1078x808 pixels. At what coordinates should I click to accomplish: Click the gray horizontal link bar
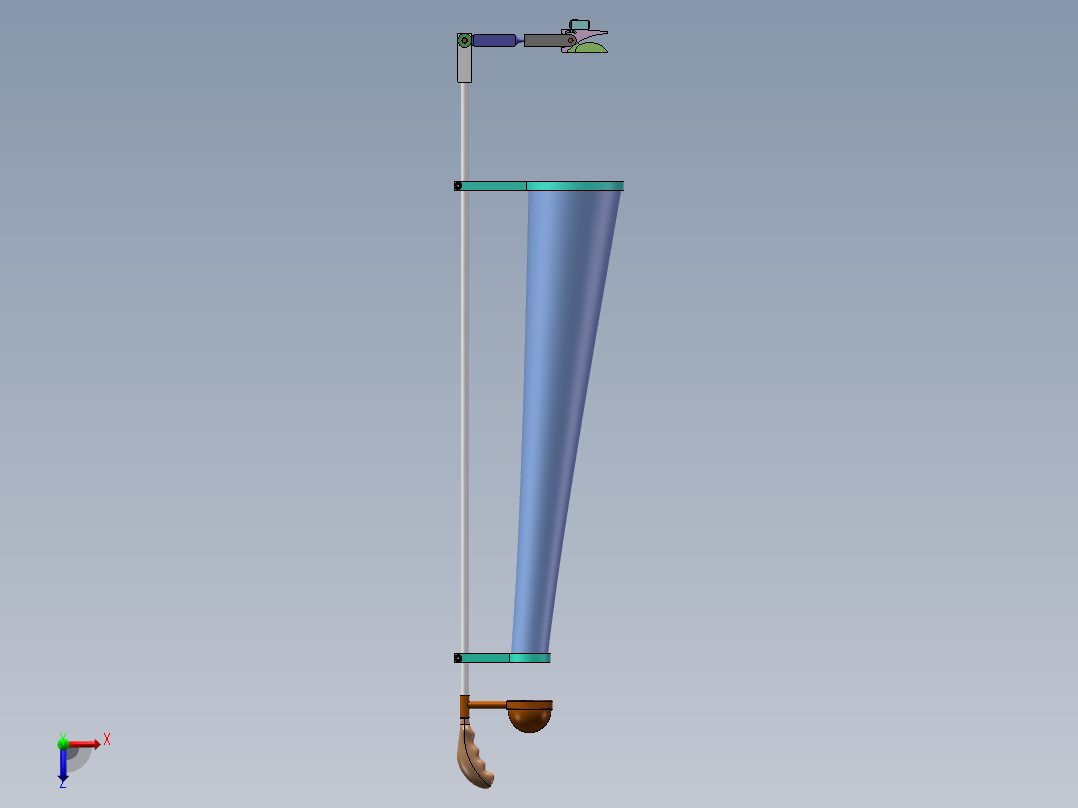pyautogui.click(x=545, y=39)
